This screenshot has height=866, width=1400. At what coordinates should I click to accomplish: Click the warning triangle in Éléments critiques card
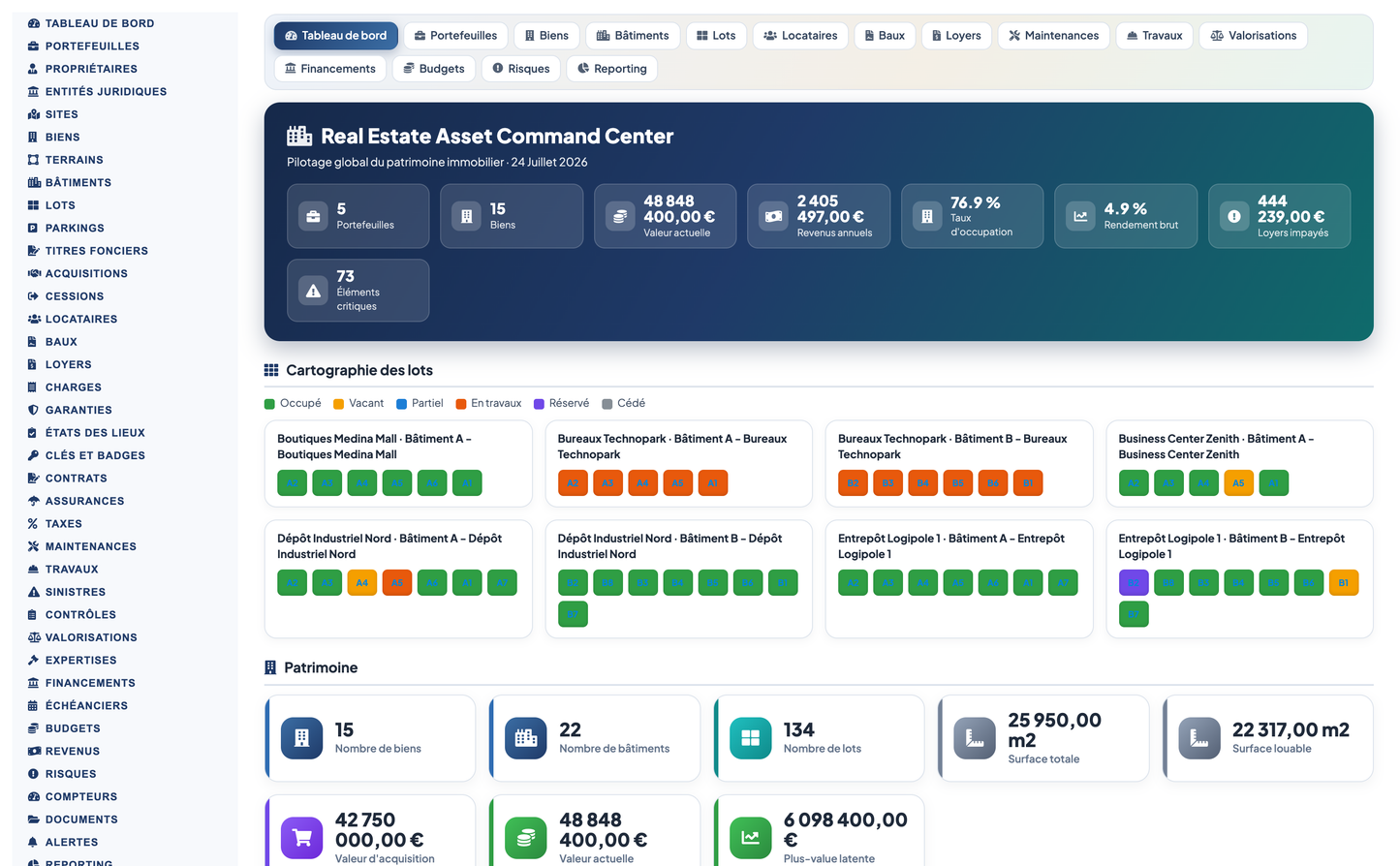pyautogui.click(x=313, y=291)
